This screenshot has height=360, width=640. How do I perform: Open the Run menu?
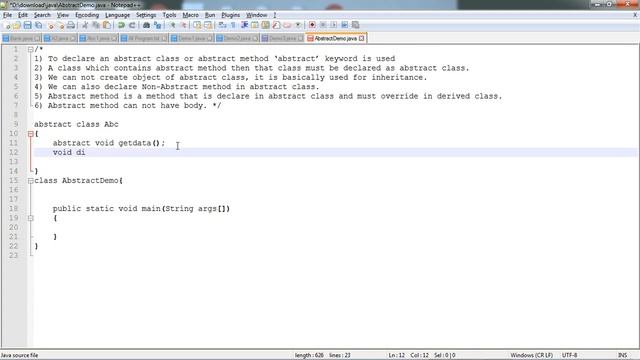pyautogui.click(x=210, y=15)
